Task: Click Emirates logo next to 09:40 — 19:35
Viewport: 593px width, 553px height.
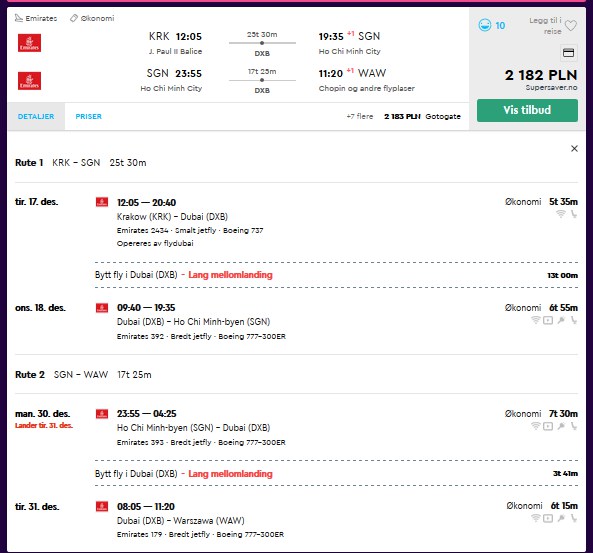Action: pyautogui.click(x=102, y=308)
